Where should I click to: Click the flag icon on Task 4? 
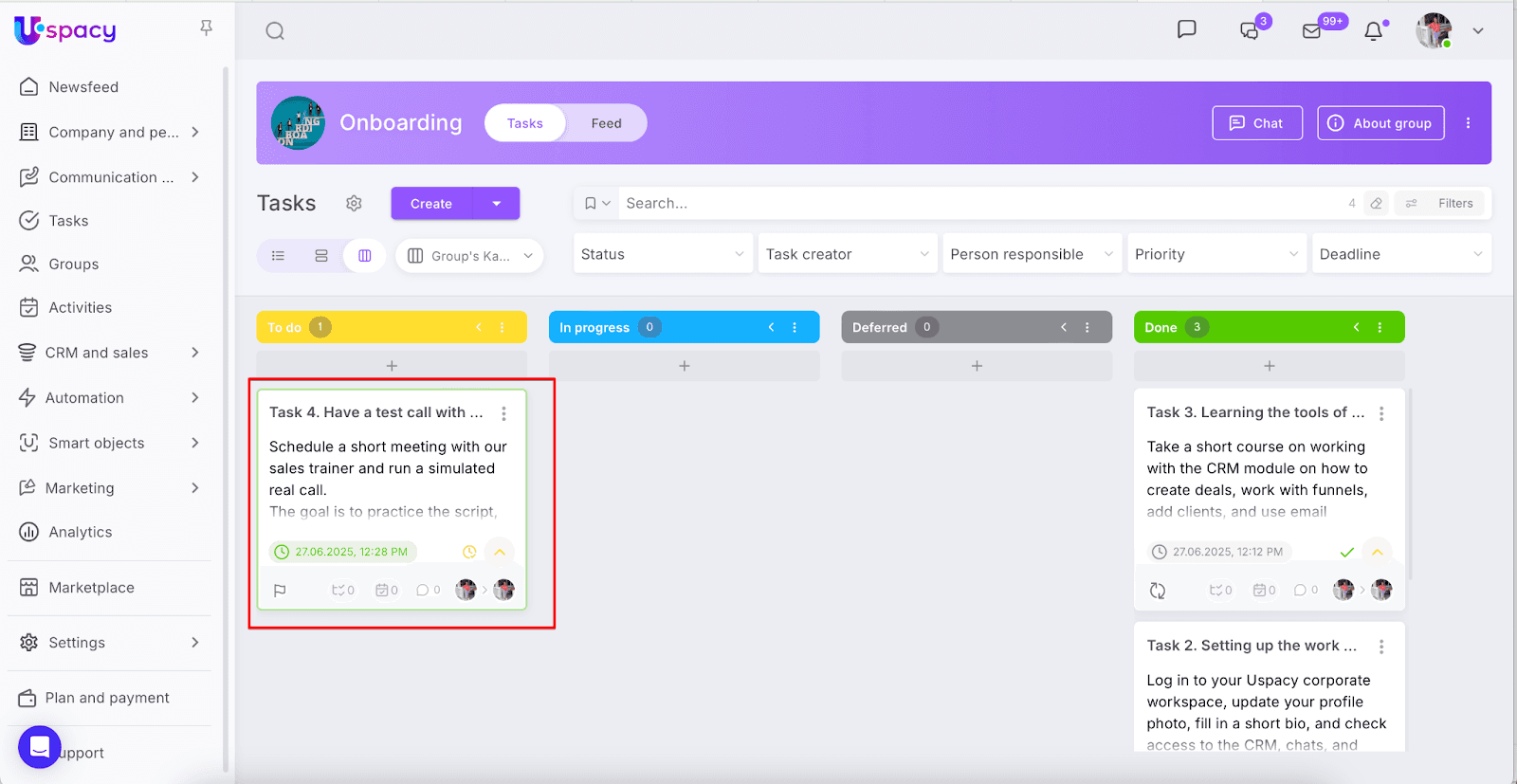coord(280,590)
